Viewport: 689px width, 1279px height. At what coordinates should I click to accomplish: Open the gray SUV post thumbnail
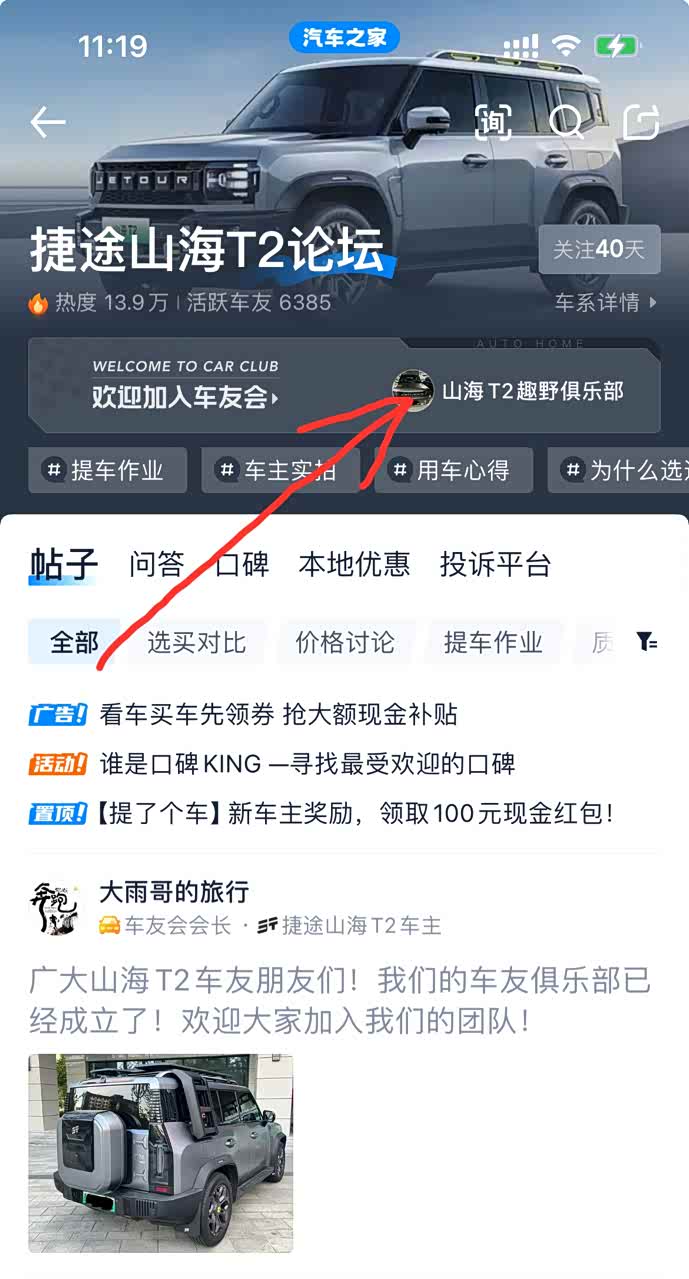tap(161, 1153)
